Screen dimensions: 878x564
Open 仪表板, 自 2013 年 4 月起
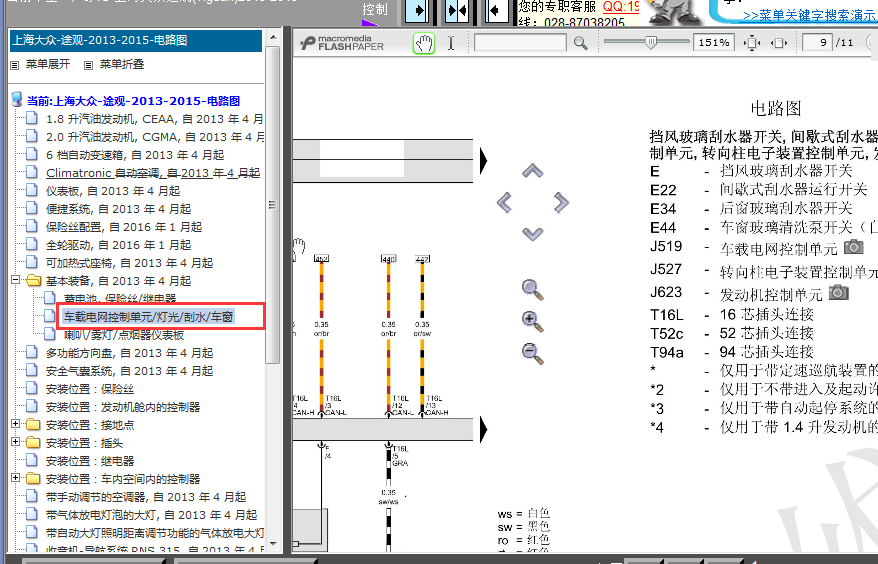coord(113,190)
